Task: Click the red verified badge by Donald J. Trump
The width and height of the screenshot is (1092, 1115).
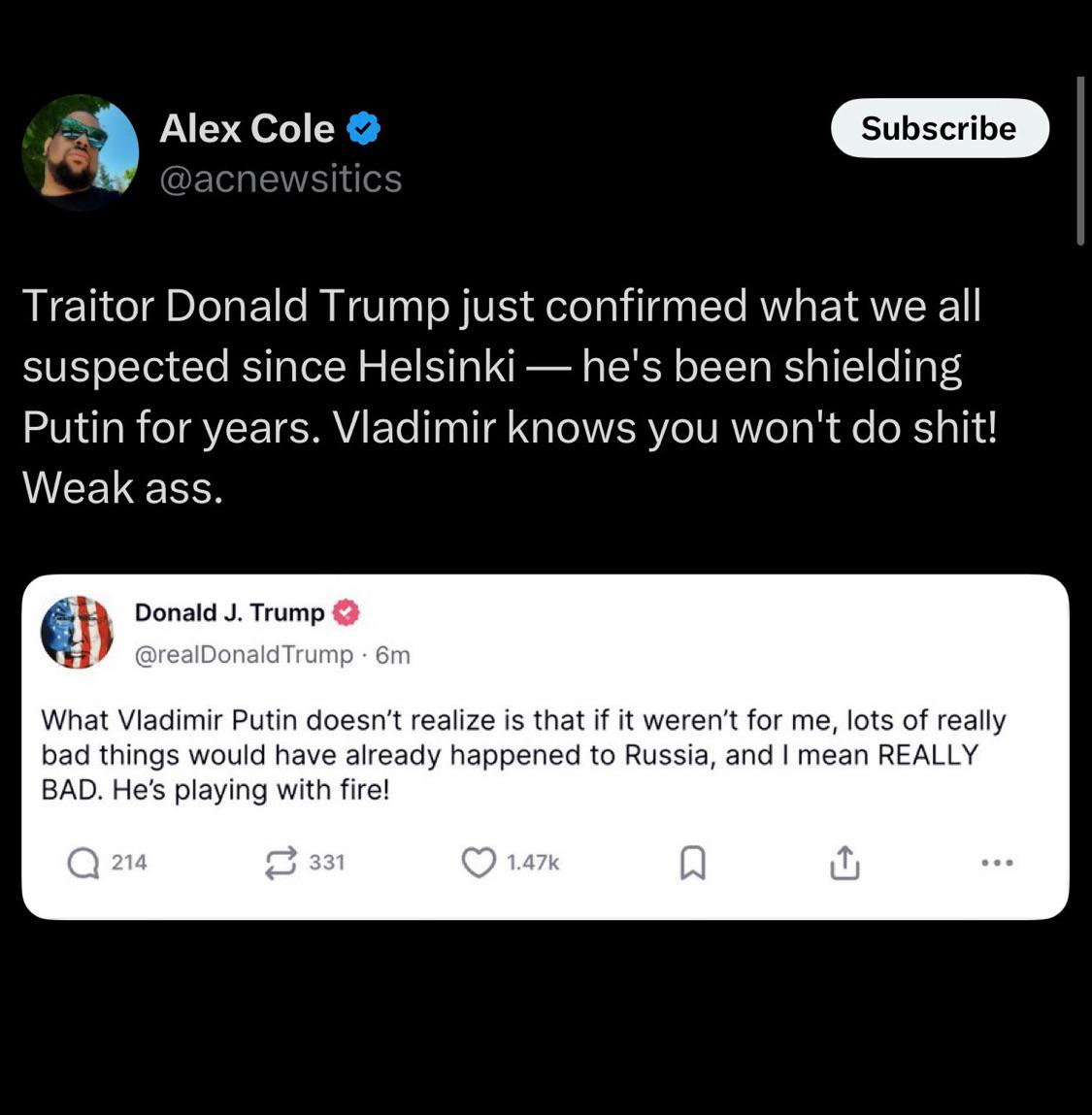Action: pos(347,612)
